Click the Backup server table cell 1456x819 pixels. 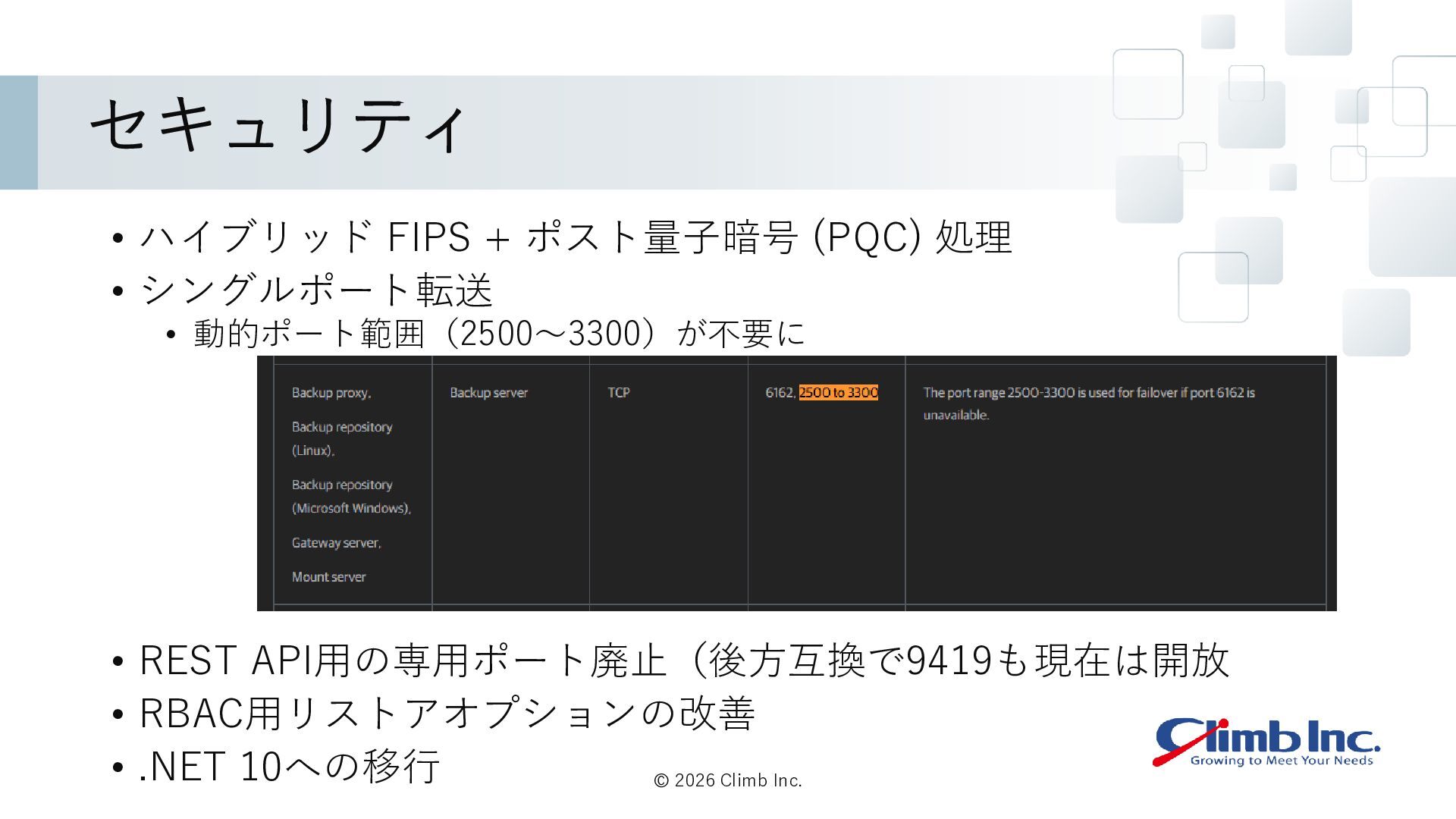(488, 393)
